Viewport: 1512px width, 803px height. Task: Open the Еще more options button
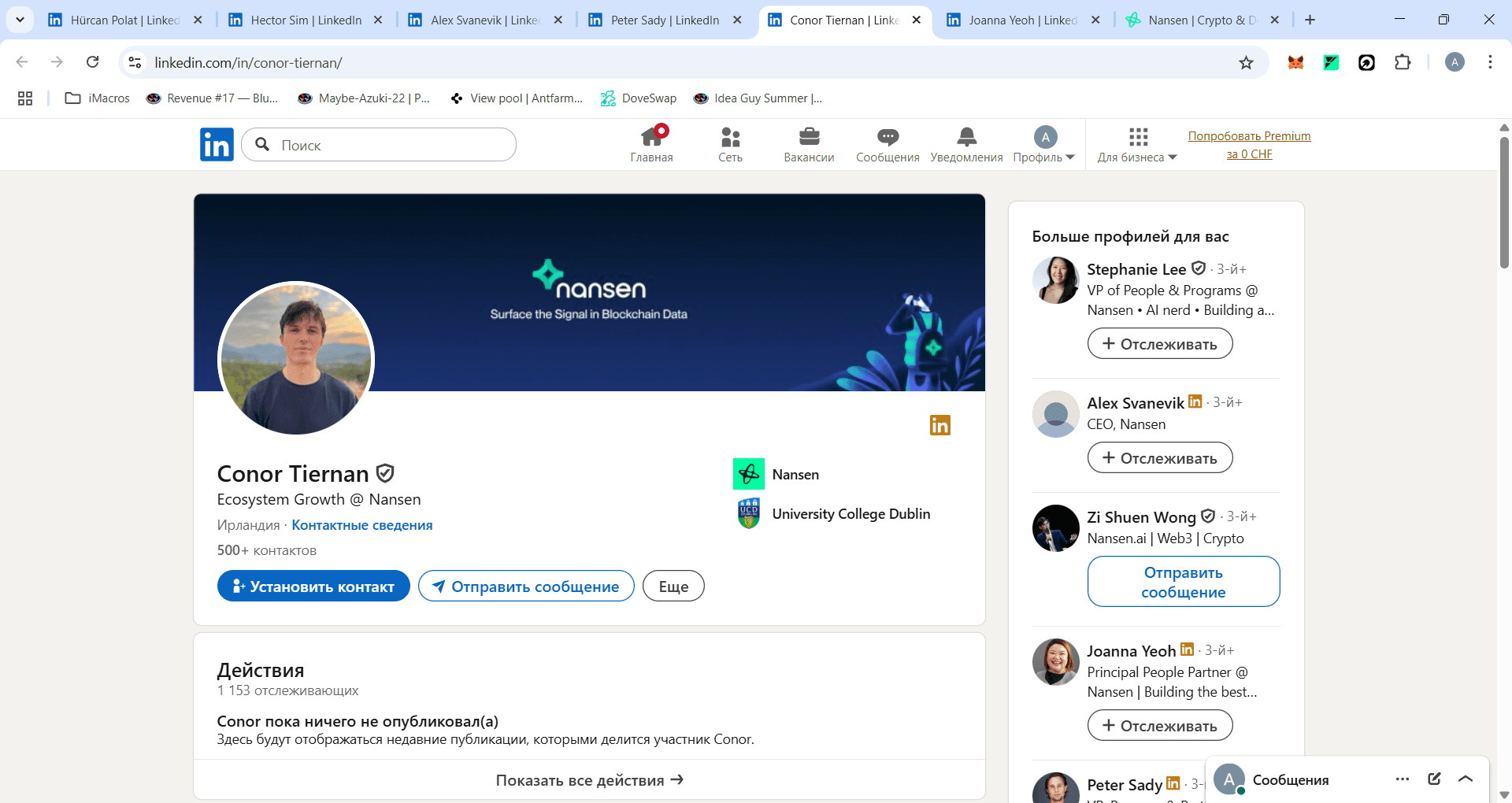click(x=673, y=586)
